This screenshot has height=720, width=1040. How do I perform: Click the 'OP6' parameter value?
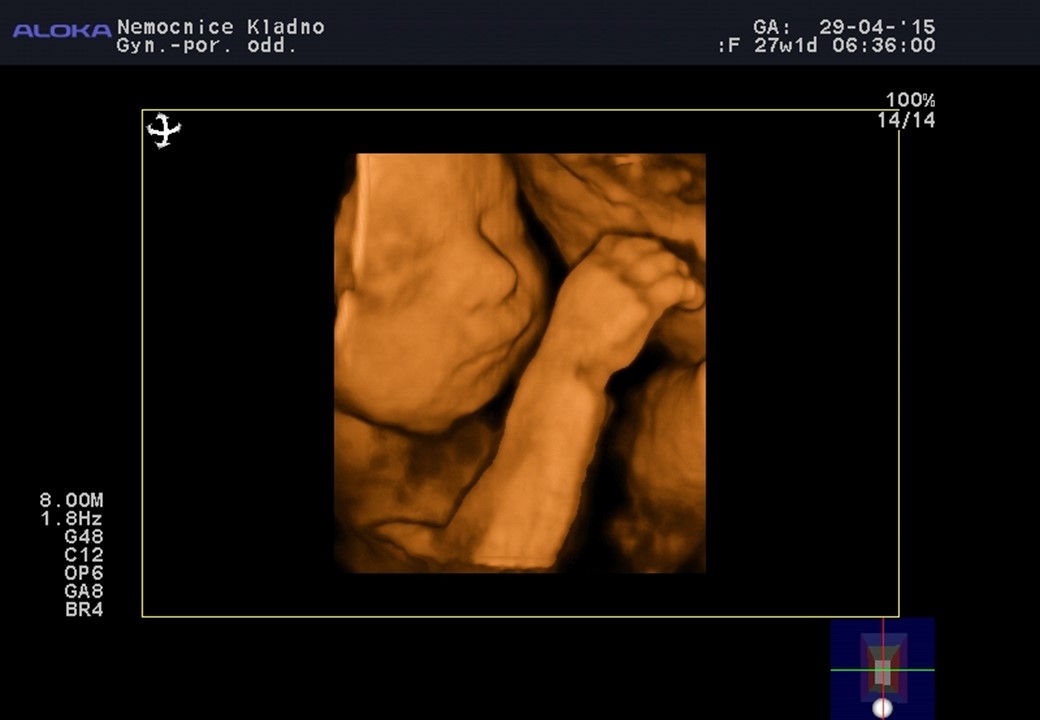84,573
